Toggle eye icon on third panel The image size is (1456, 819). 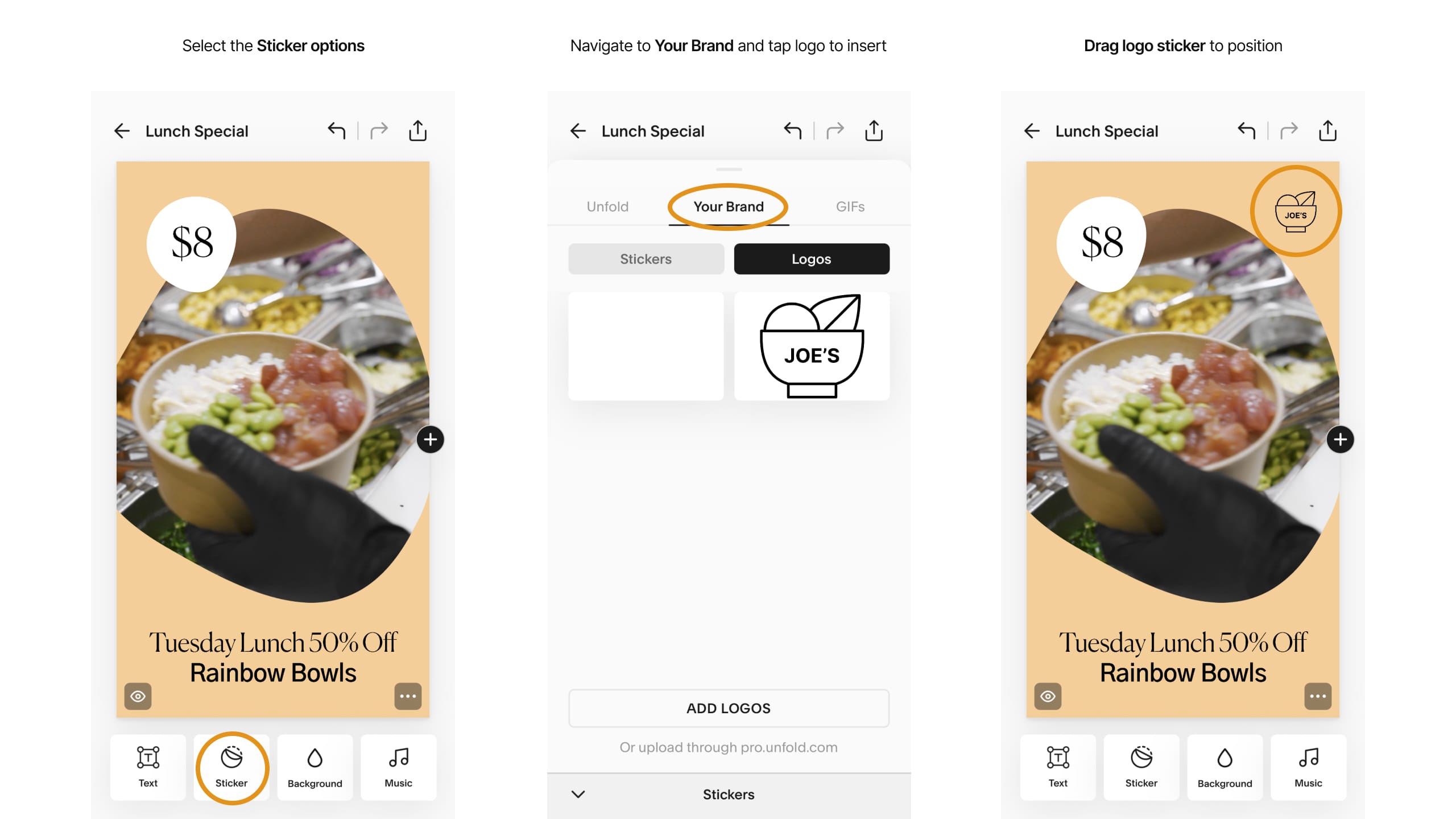1048,697
